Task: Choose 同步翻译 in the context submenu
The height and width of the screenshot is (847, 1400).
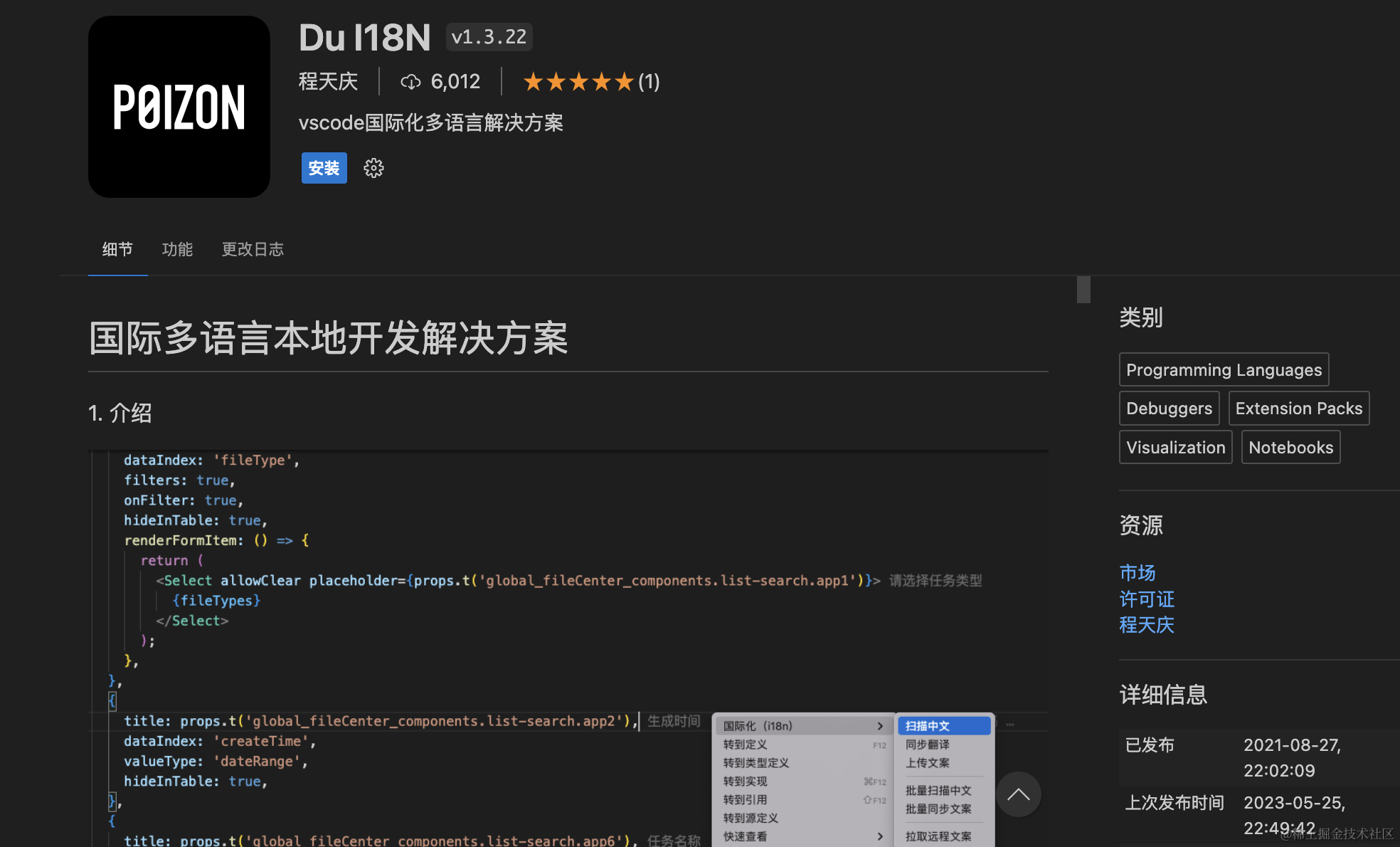Action: (928, 745)
